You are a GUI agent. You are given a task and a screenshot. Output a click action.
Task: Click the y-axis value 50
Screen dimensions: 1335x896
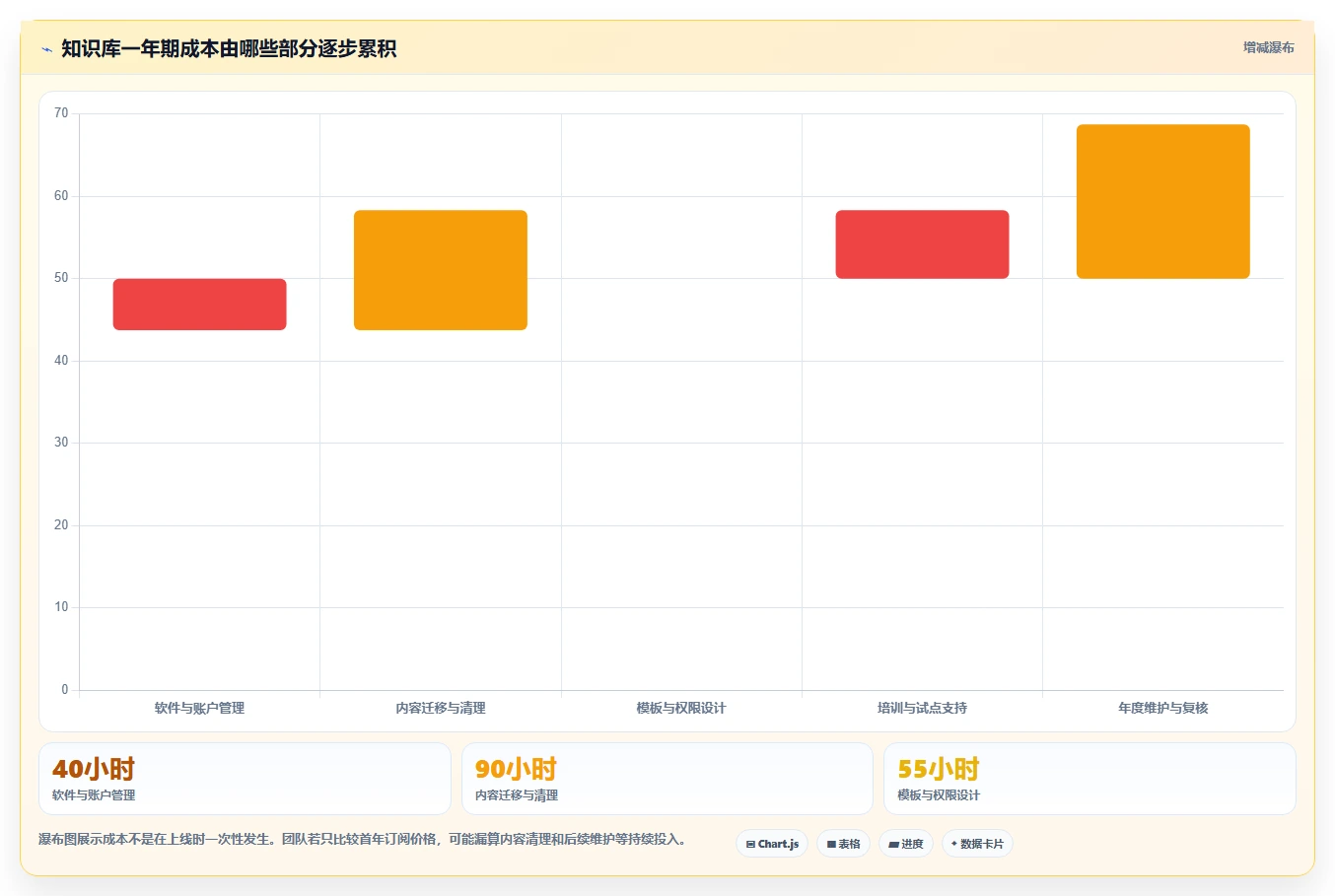point(61,278)
